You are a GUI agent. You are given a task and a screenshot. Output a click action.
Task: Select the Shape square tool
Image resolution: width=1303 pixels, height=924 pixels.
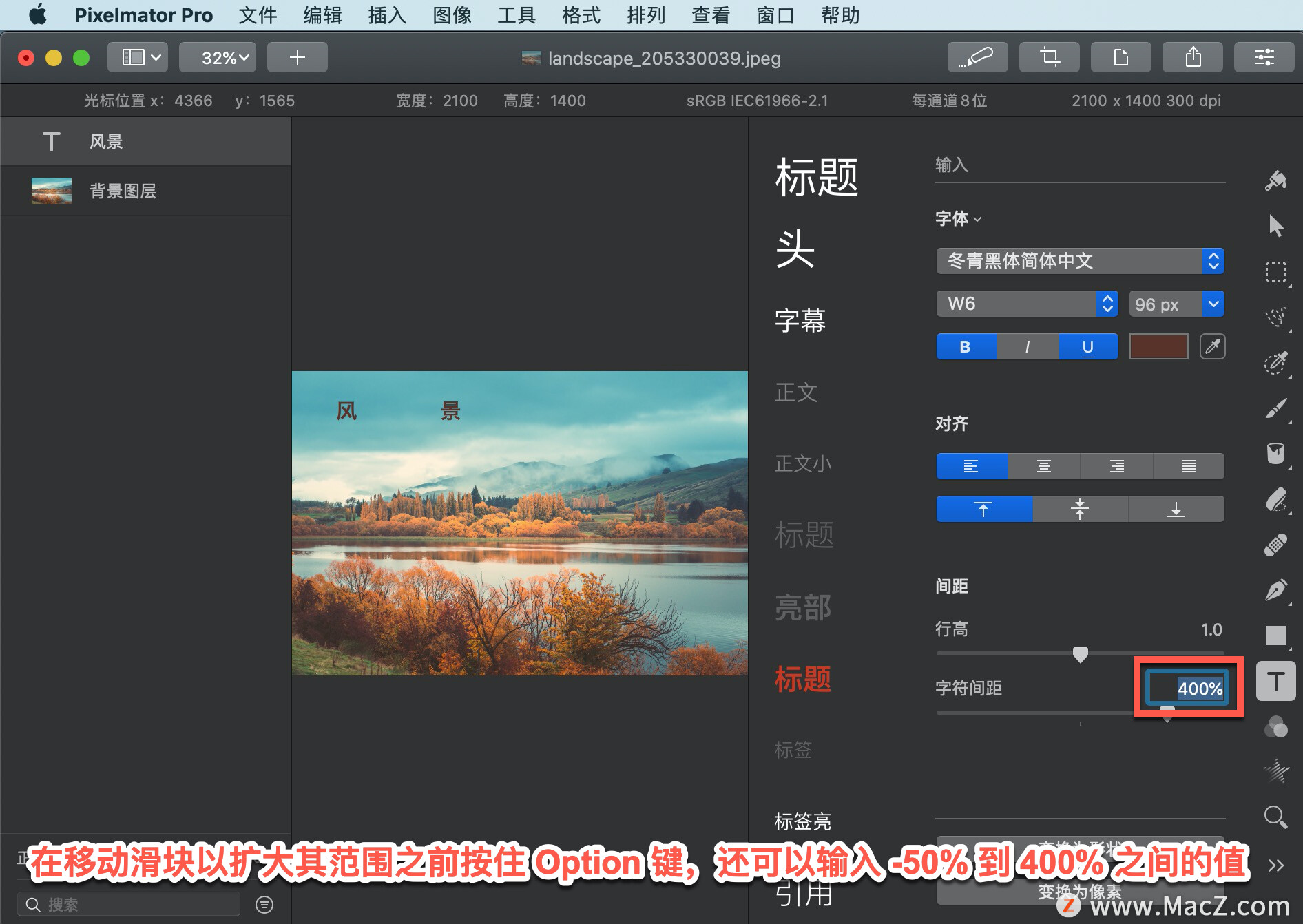pos(1275,636)
